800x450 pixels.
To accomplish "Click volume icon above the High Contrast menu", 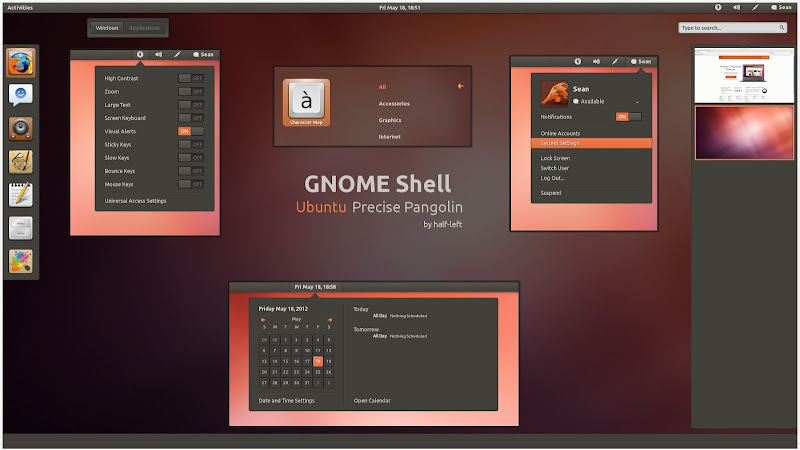I will [159, 54].
